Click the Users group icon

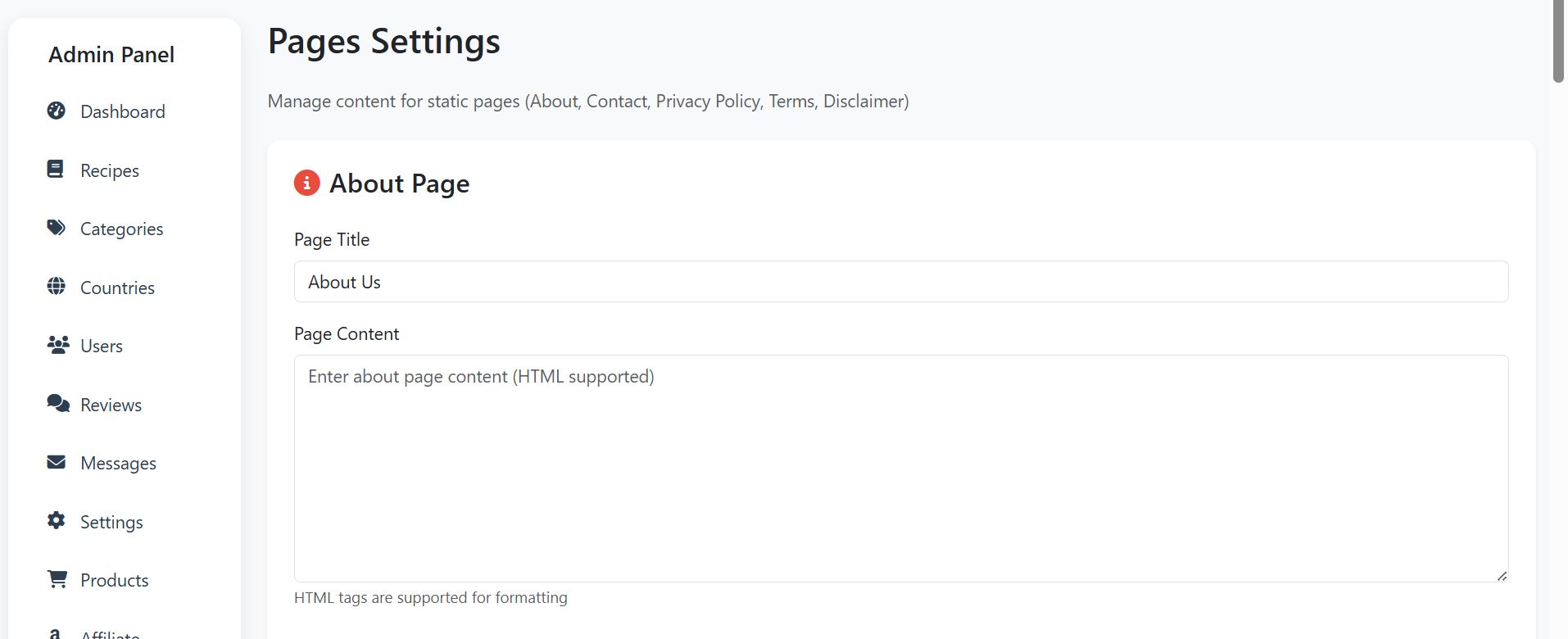coord(57,345)
